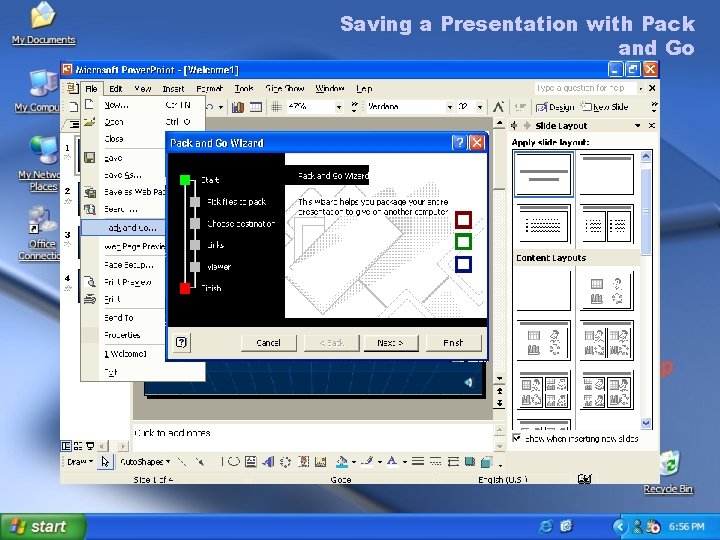Image resolution: width=720 pixels, height=540 pixels.
Task: Click the Insert Picture icon
Action: pyautogui.click(x=320, y=461)
